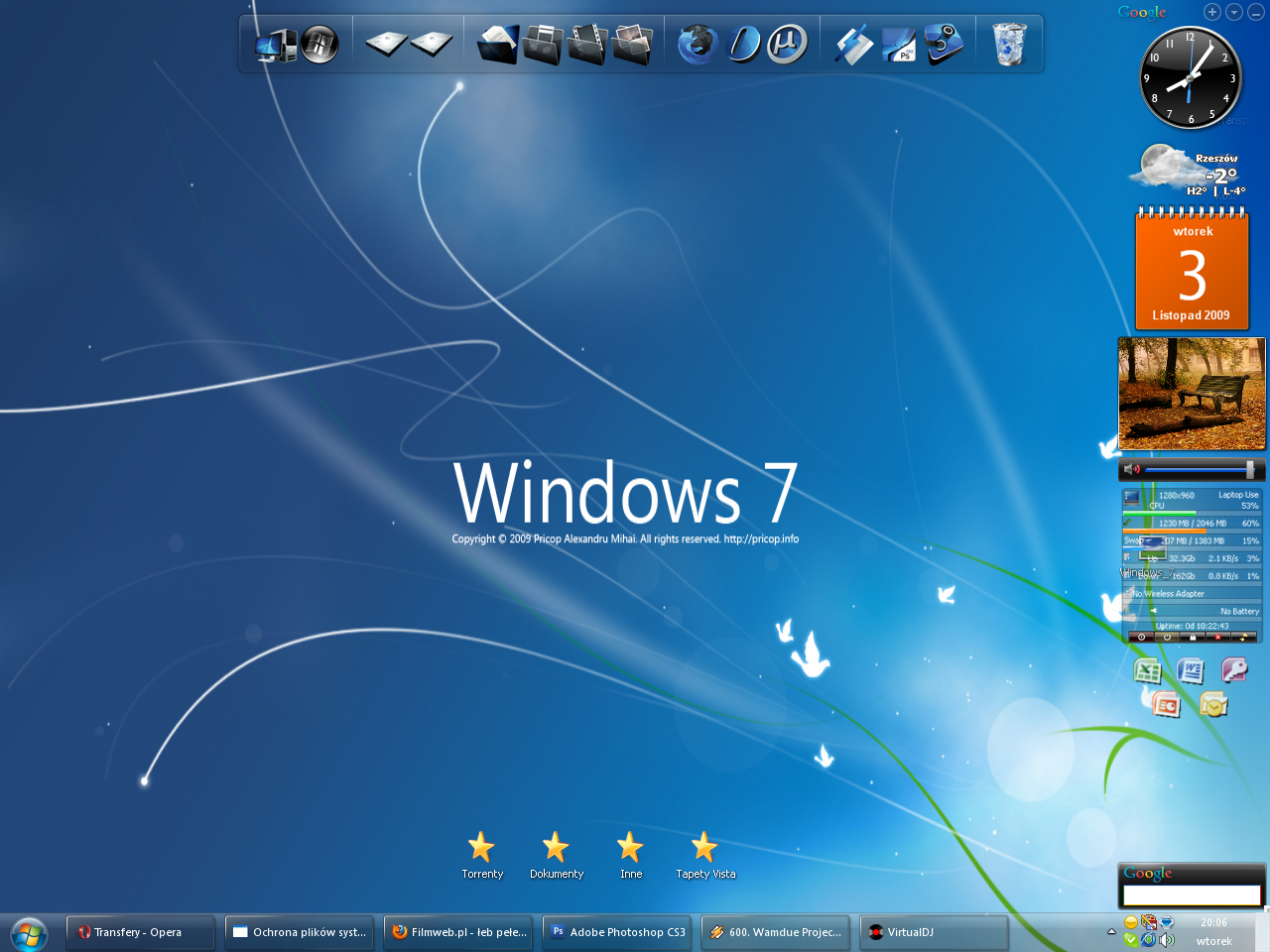Switch to Adobe Photoshop CS3 taskbar window

616,932
